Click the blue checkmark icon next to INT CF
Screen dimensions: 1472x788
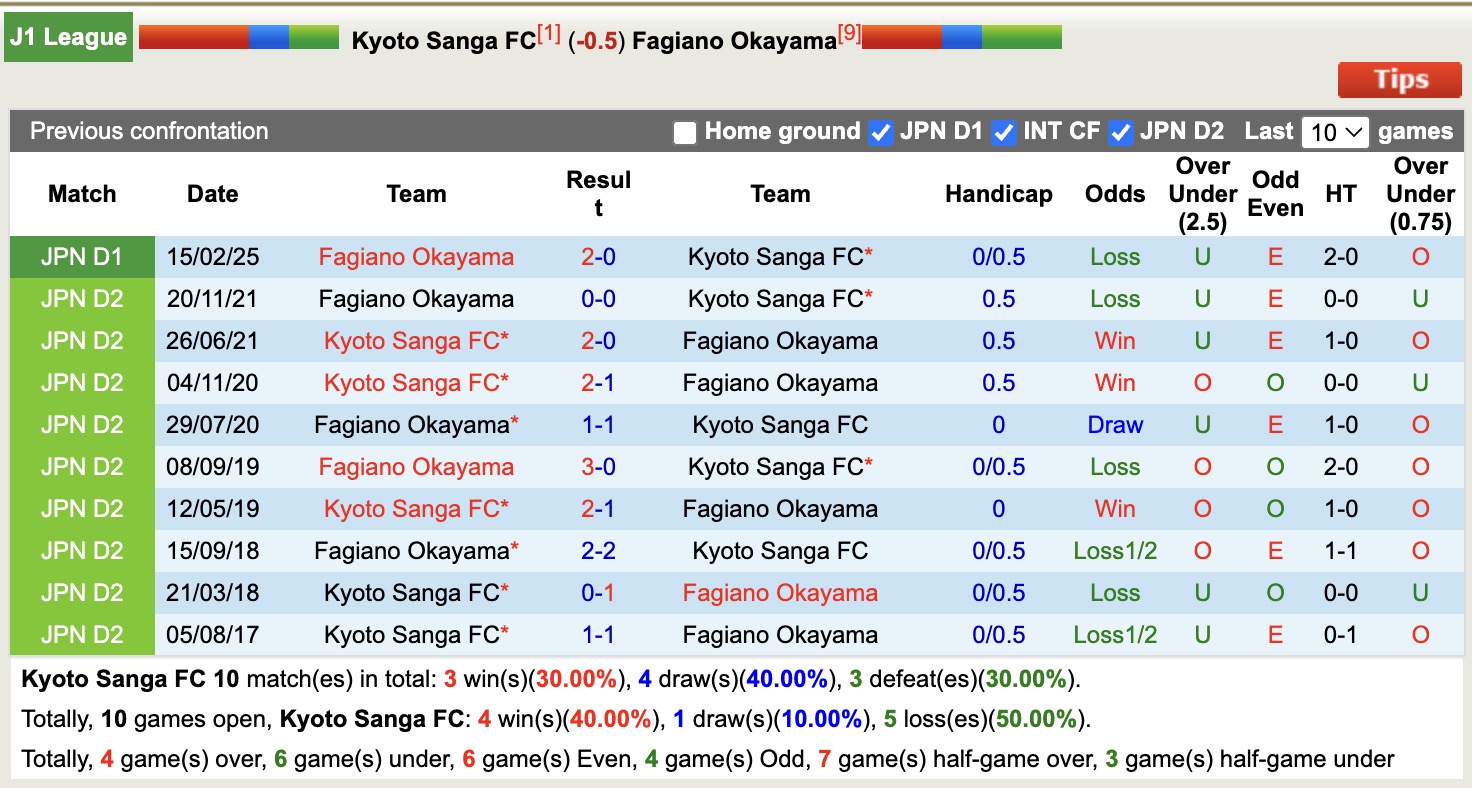pos(1003,130)
